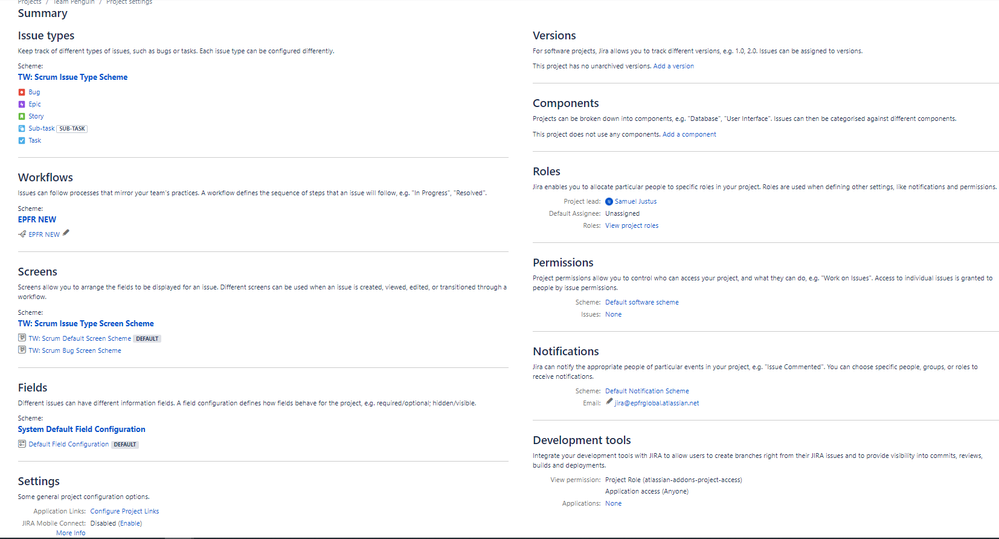Click None link for Applications
Image resolution: width=999 pixels, height=539 pixels.
[613, 504]
